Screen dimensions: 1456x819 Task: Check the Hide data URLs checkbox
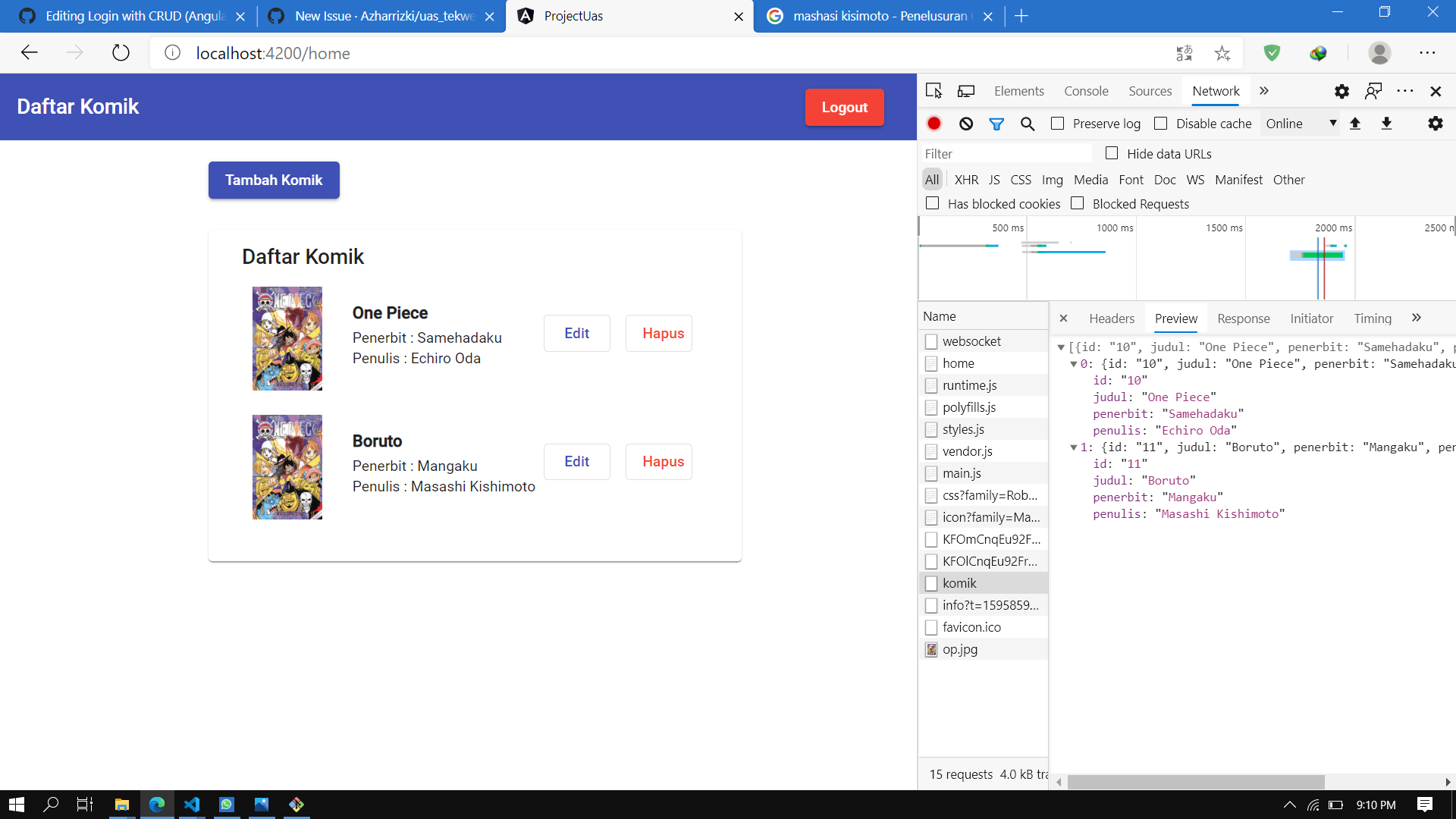(1112, 153)
